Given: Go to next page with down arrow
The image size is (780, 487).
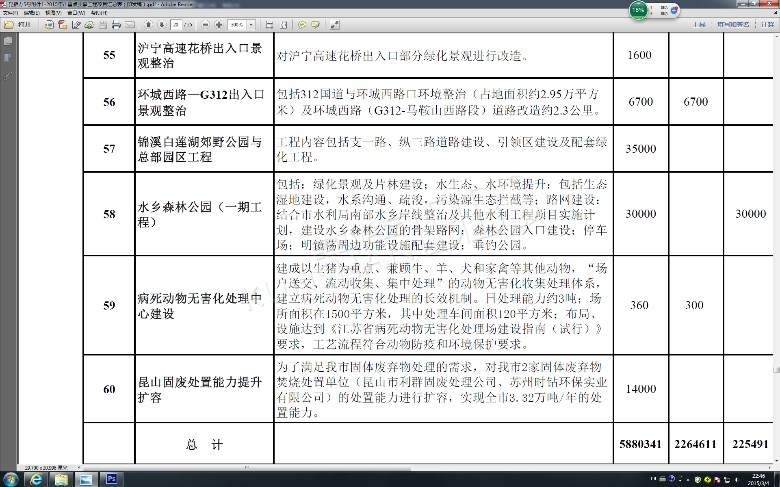Looking at the screenshot, I should (161, 24).
